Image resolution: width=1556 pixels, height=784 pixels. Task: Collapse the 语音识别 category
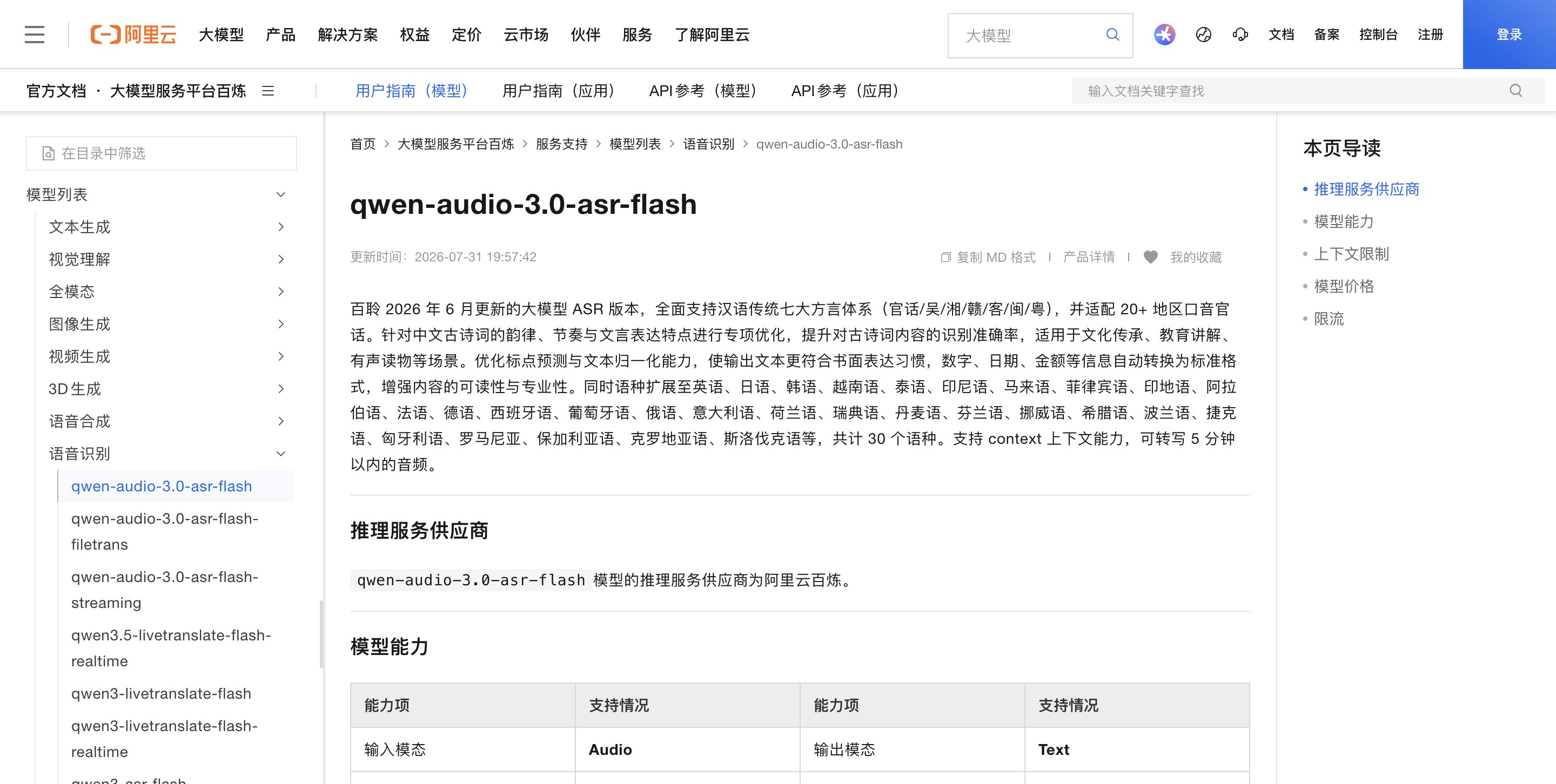pos(280,454)
